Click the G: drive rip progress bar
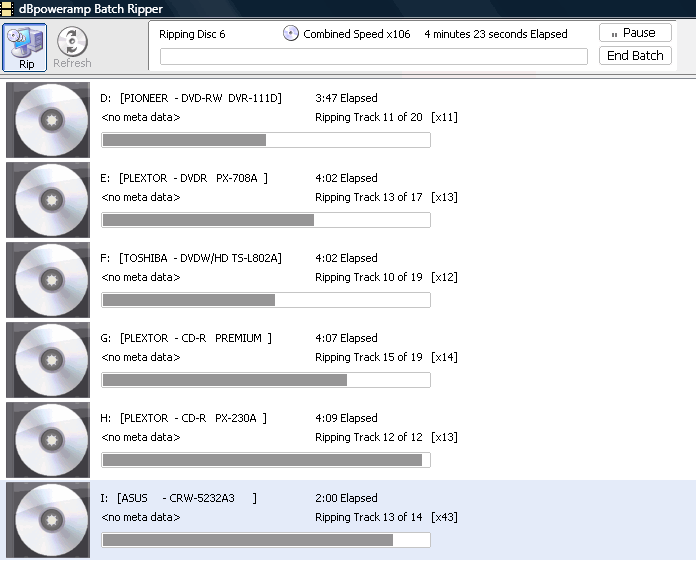The width and height of the screenshot is (696, 568). 266,380
